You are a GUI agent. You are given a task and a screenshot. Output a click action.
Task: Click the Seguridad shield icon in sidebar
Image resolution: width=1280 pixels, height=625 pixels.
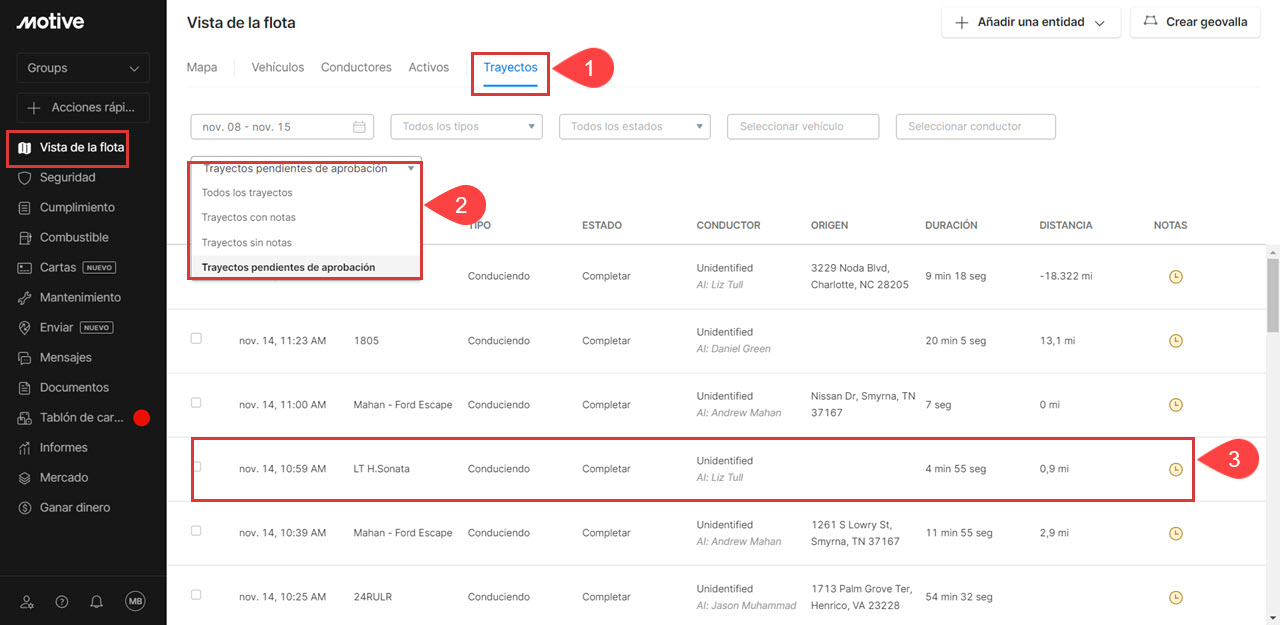pyautogui.click(x=25, y=178)
